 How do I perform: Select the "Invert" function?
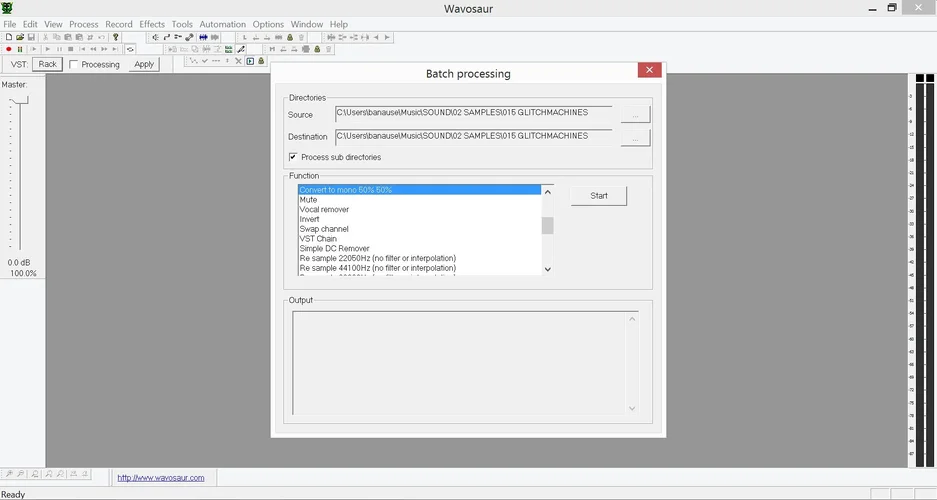point(419,219)
